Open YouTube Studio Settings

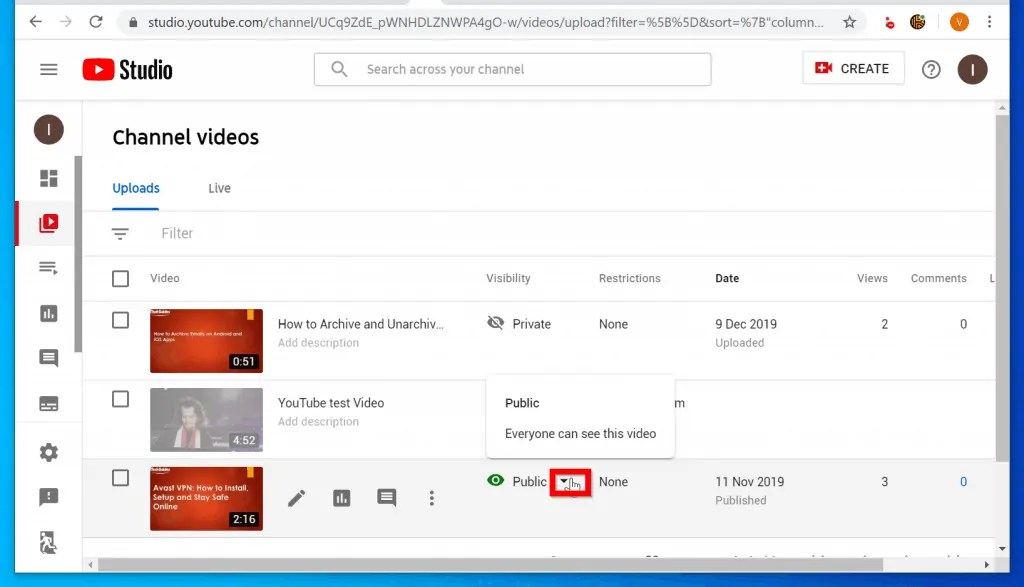pyautogui.click(x=47, y=452)
